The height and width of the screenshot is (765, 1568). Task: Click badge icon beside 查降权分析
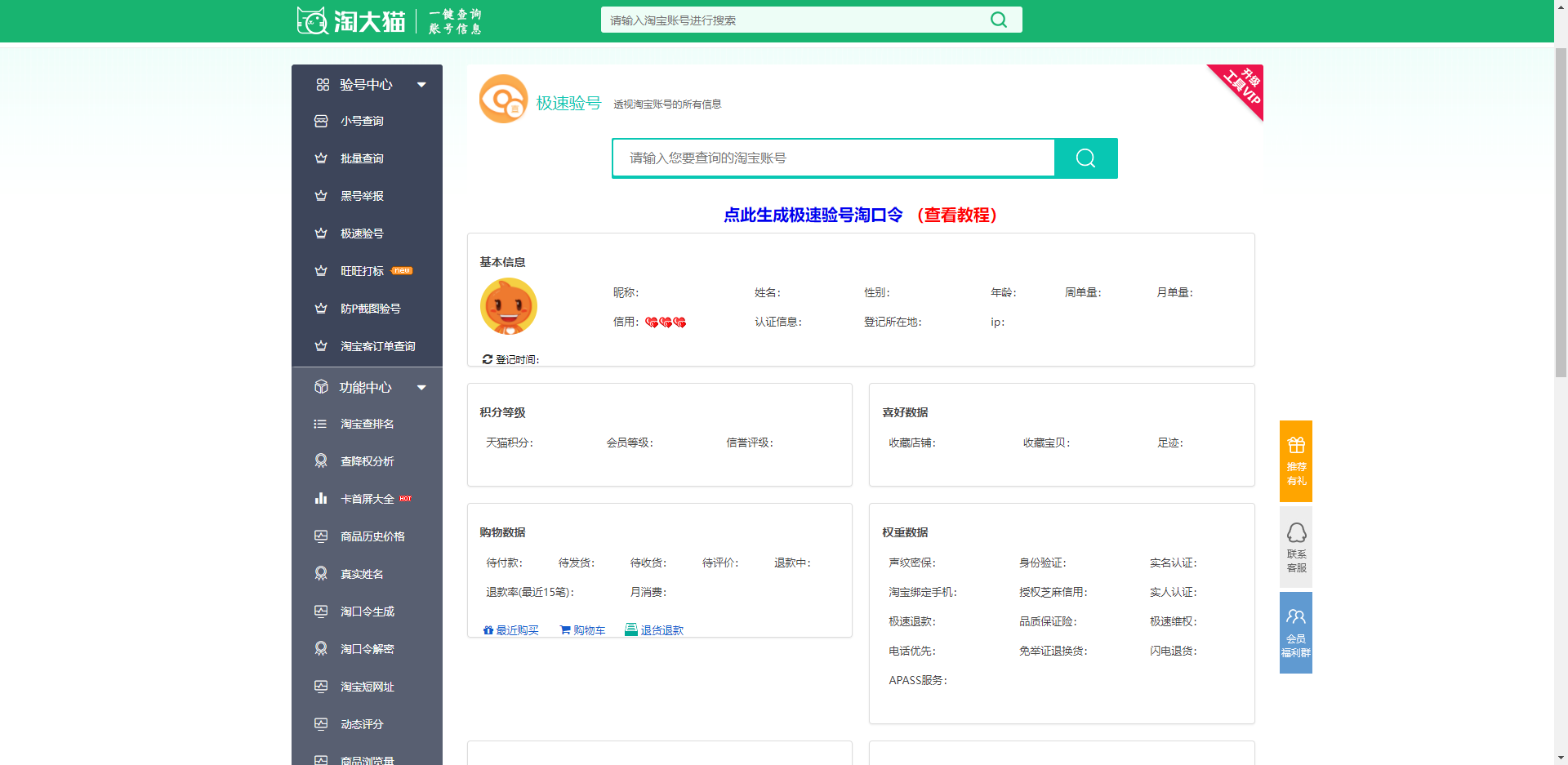(321, 461)
